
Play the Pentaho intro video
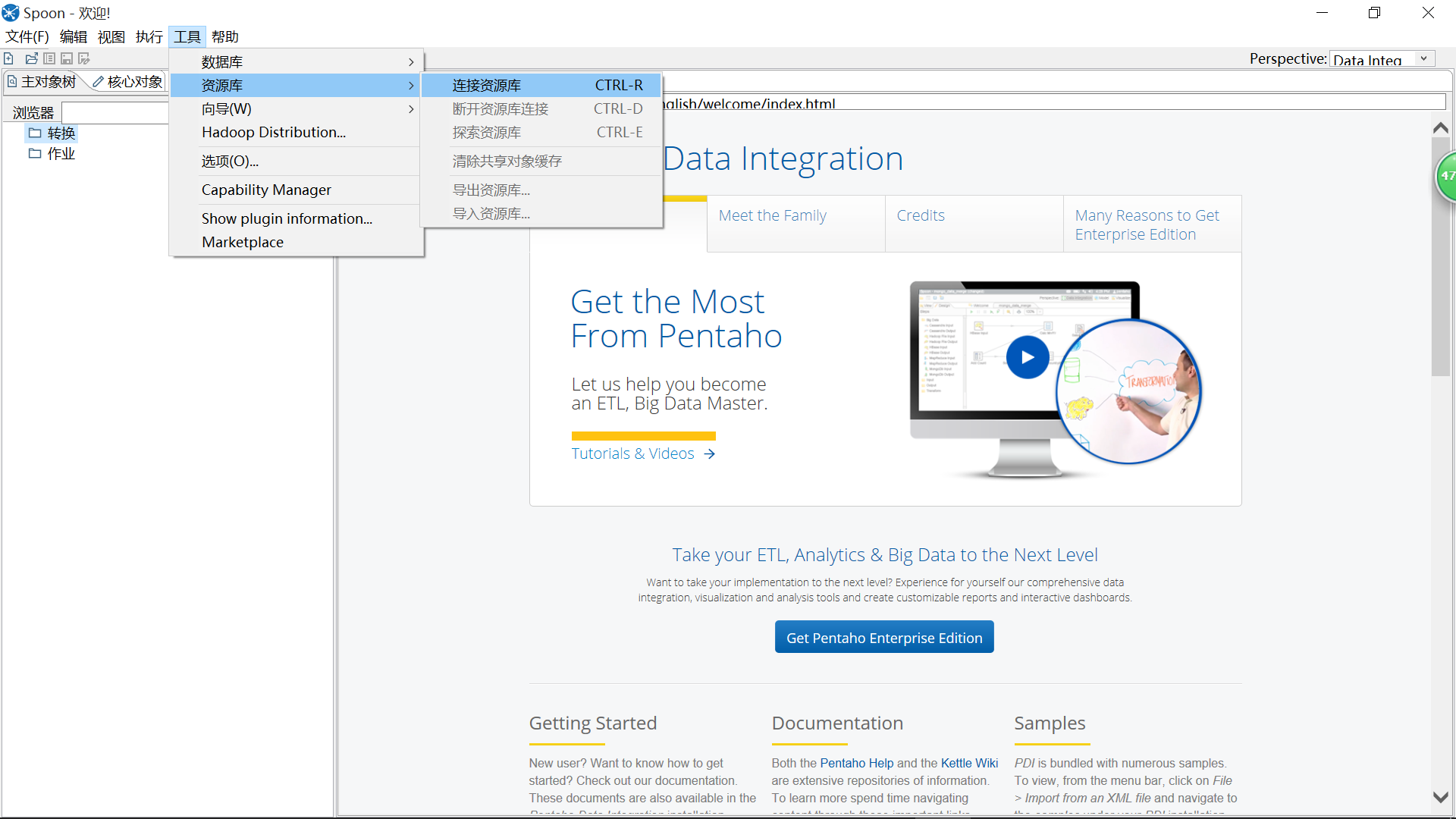click(1028, 357)
